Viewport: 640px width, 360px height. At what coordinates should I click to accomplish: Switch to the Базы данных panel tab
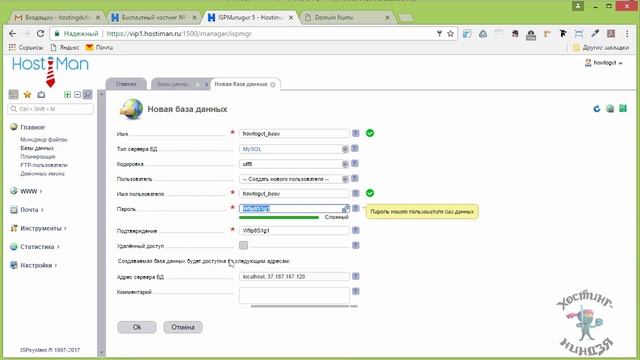click(x=179, y=84)
